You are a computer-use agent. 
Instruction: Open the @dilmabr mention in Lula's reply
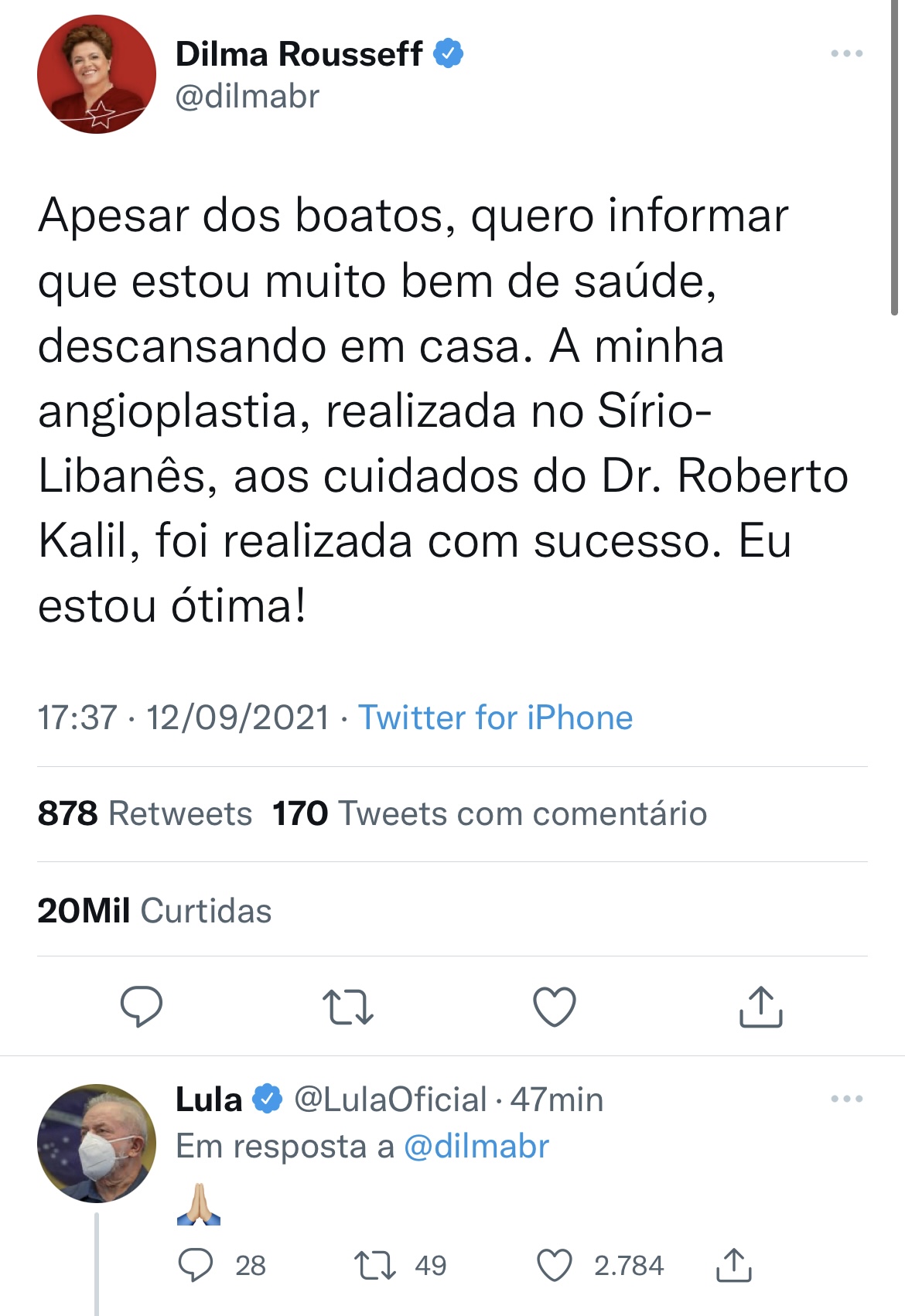pos(476,1146)
